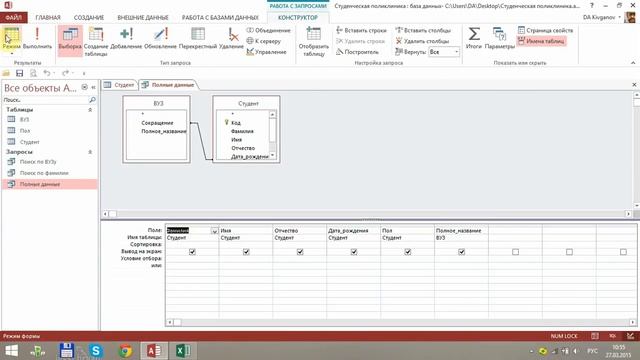
Task: Expand the Режим button dropdown arrow
Action: tap(11, 53)
